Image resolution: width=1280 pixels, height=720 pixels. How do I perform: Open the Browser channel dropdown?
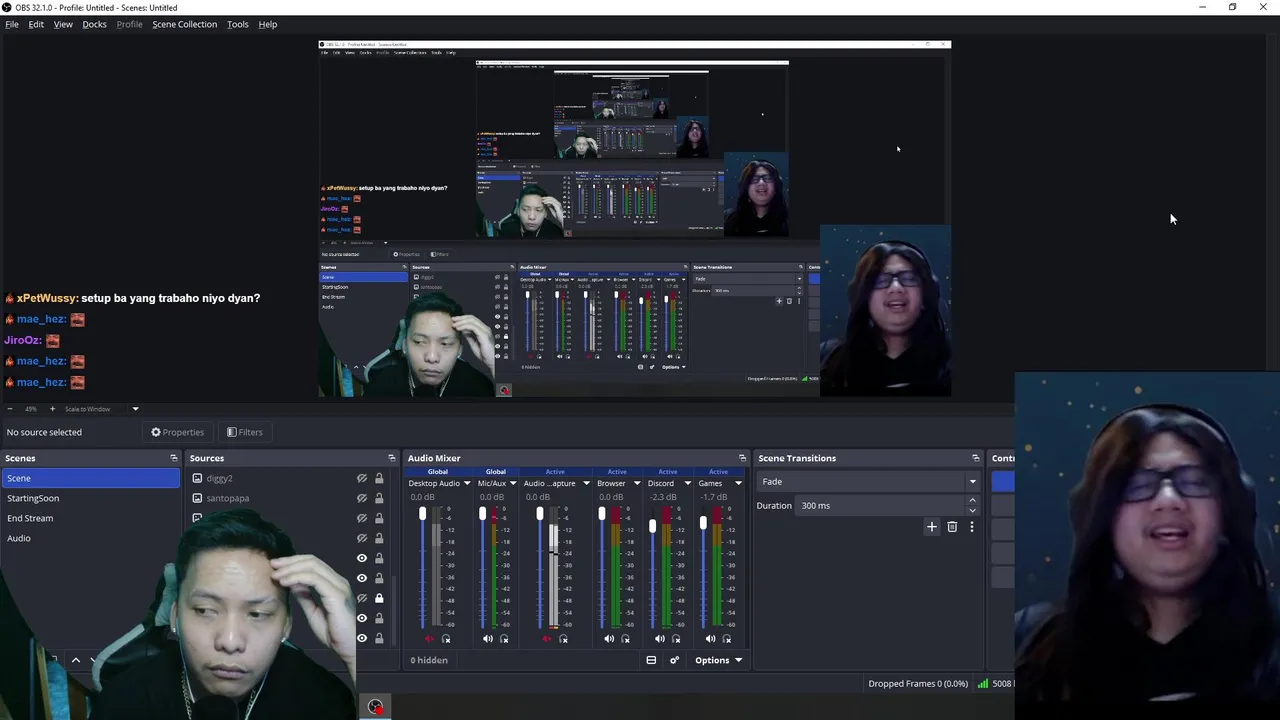(636, 483)
